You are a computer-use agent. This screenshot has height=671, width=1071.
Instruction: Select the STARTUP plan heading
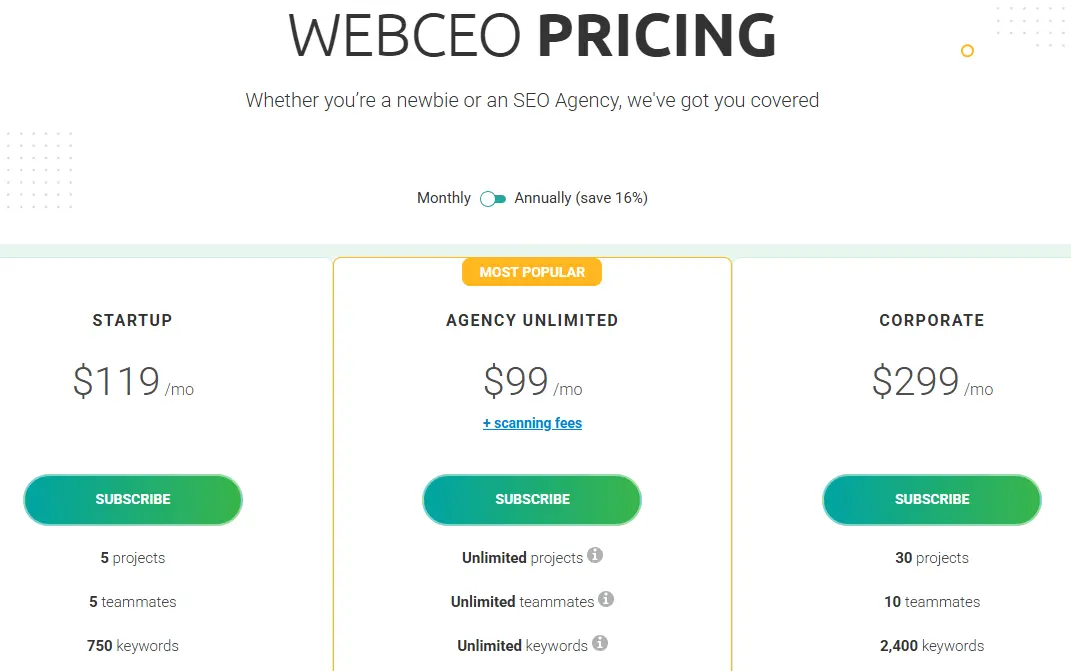132,320
